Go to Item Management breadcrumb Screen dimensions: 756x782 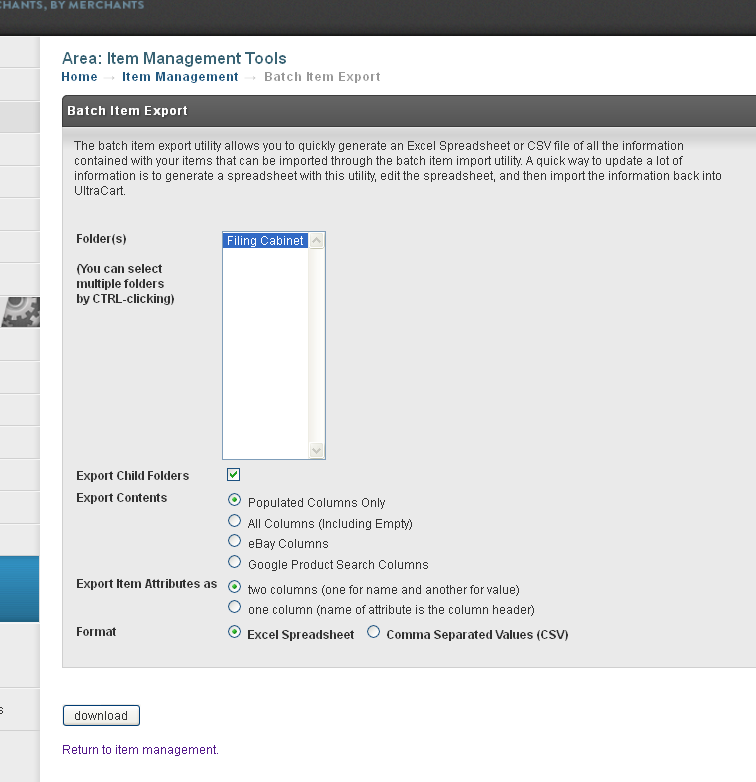pos(180,77)
